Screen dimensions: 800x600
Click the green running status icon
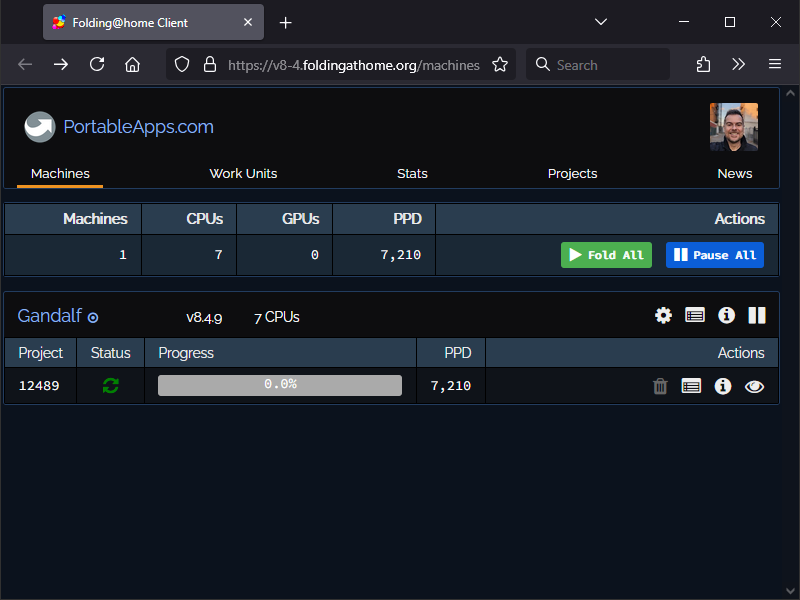pos(110,386)
